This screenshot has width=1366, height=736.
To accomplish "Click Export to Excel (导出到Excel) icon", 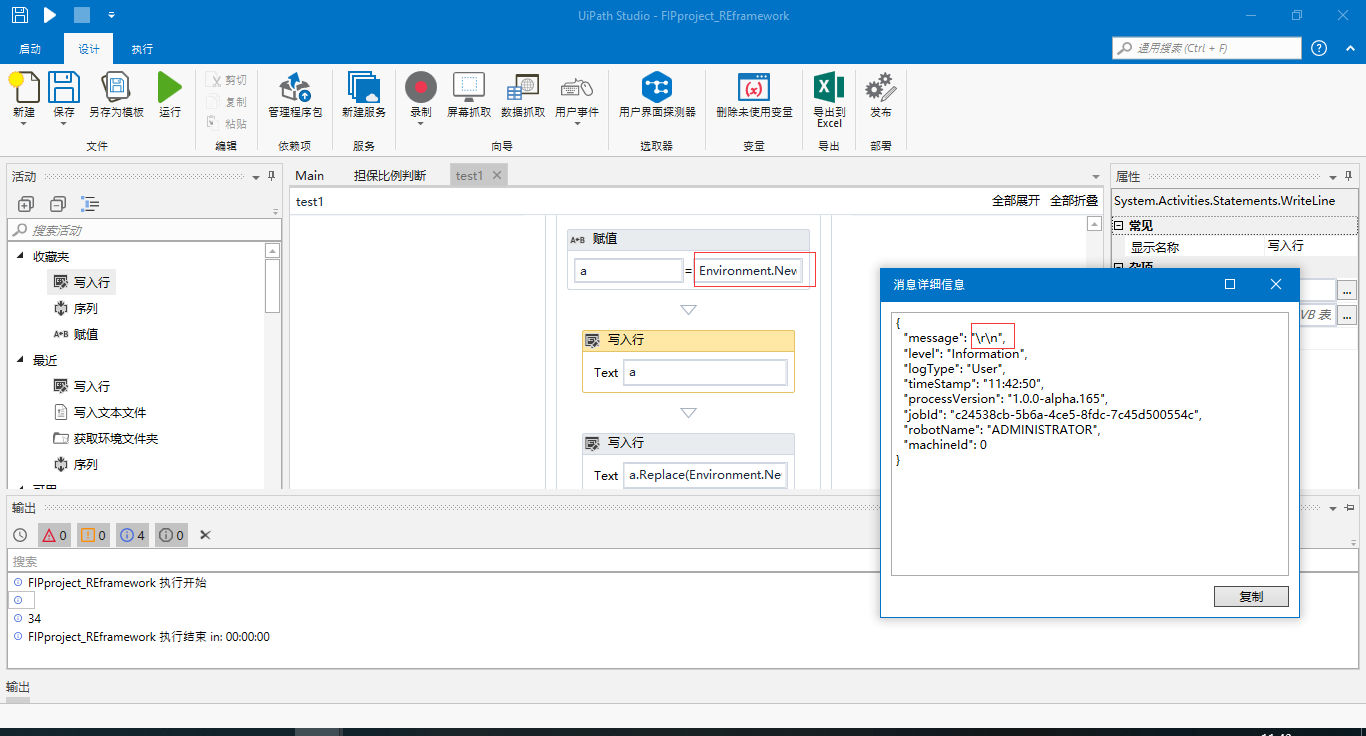I will click(829, 87).
